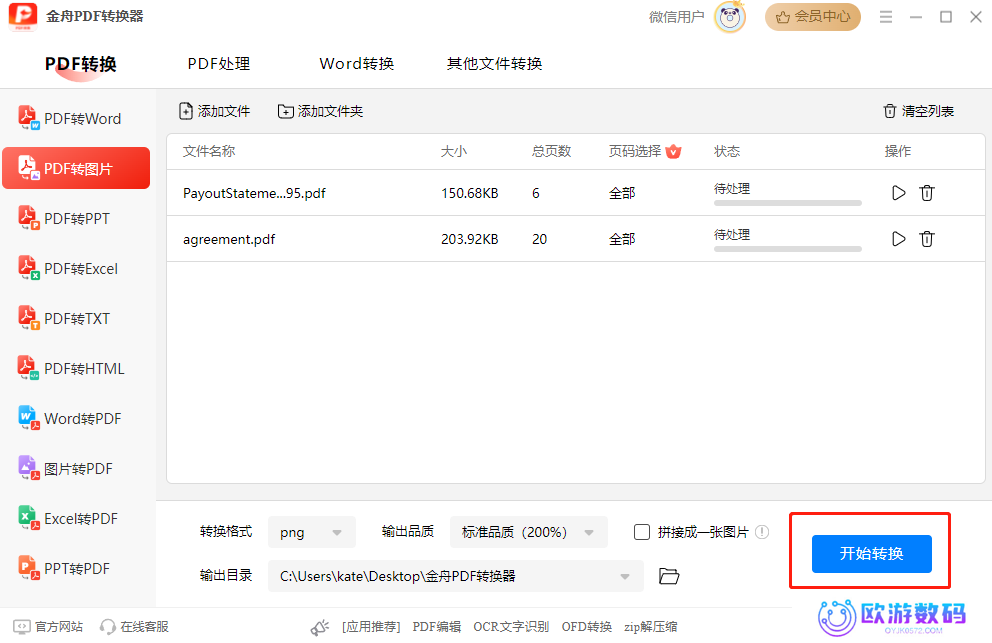Open the 图片转PDF converter
Viewport: 992px width, 643px height.
tap(76, 468)
